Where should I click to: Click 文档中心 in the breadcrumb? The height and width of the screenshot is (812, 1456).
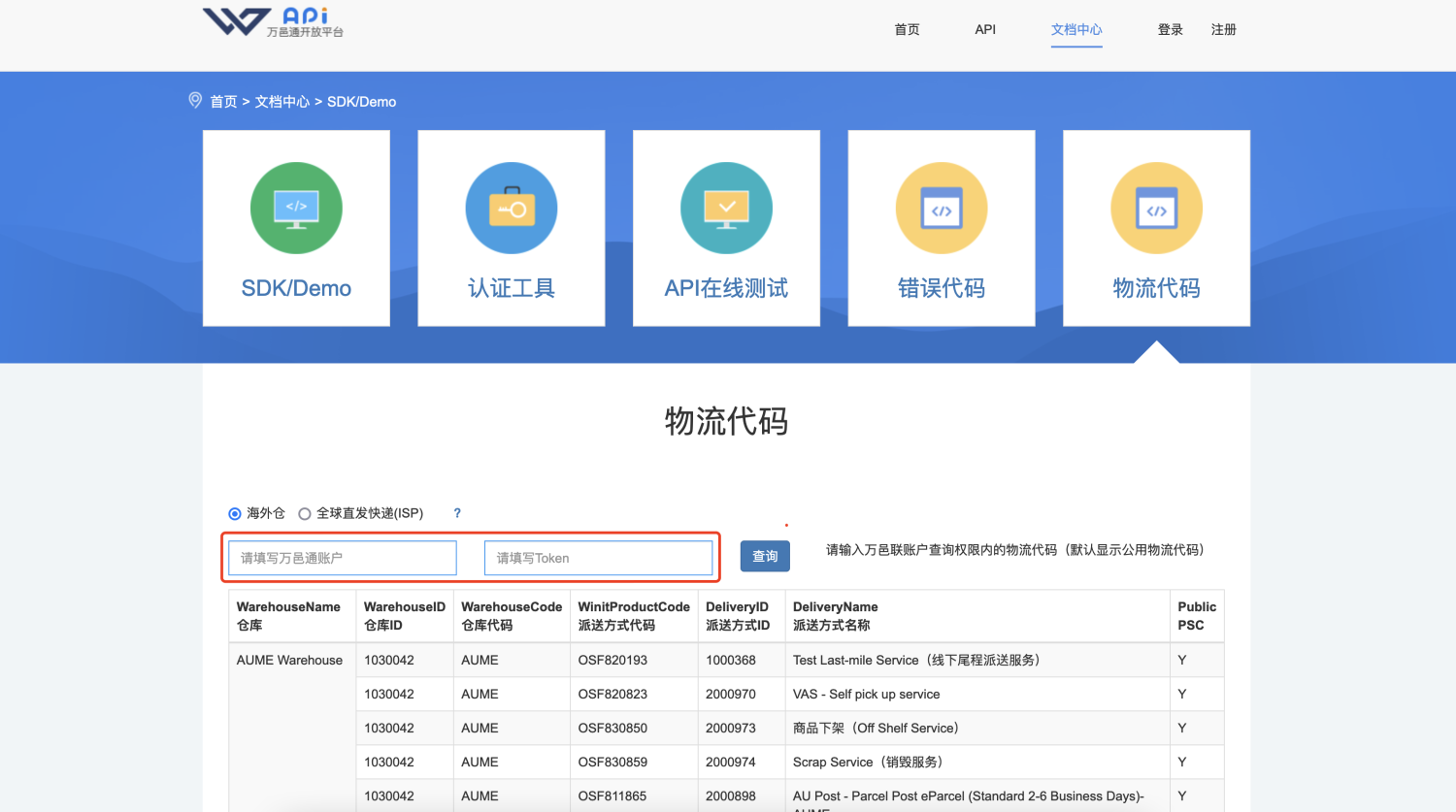coord(282,102)
